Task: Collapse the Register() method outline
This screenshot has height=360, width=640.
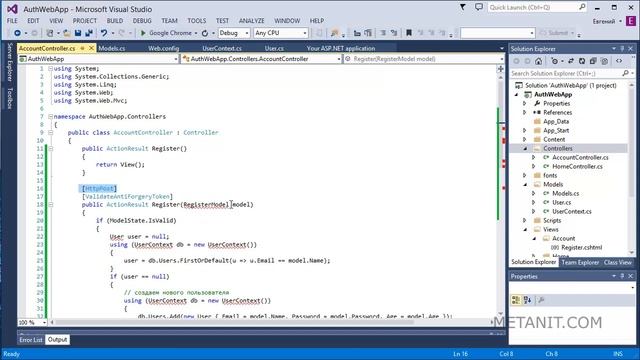Action: [51, 149]
